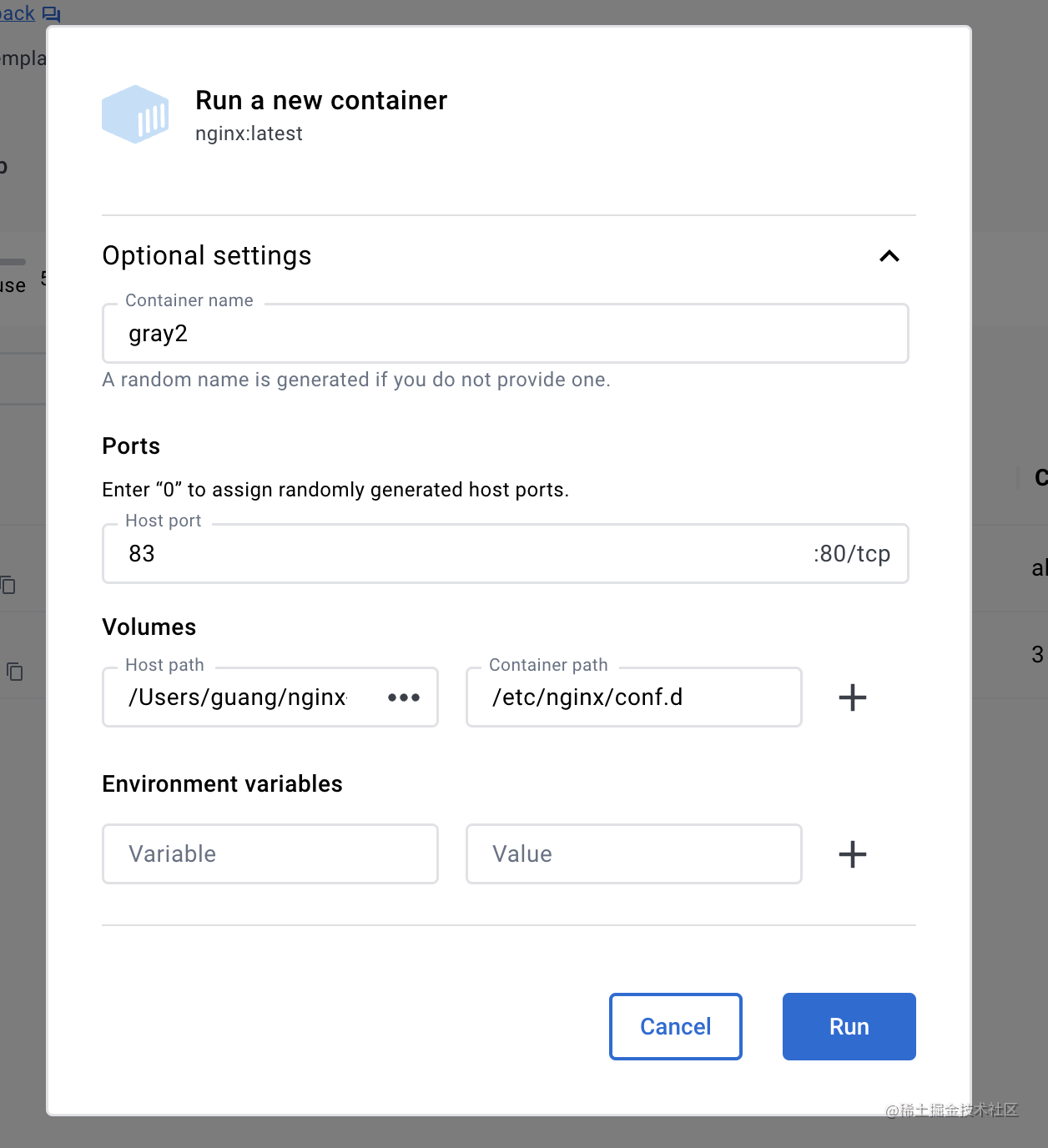The image size is (1048, 1148).
Task: Focus the Container name field with gray2
Action: click(505, 334)
